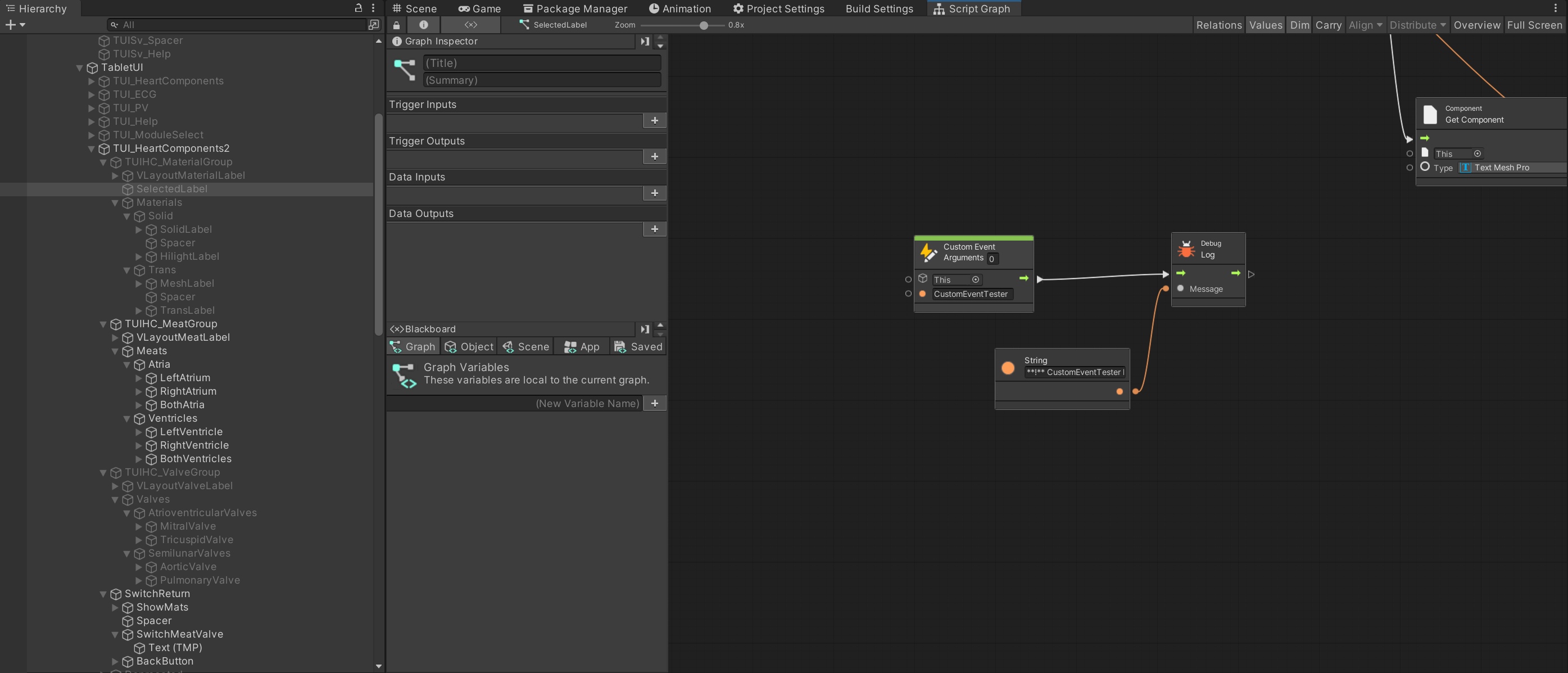Click the Custom Event lightning icon

coord(928,253)
